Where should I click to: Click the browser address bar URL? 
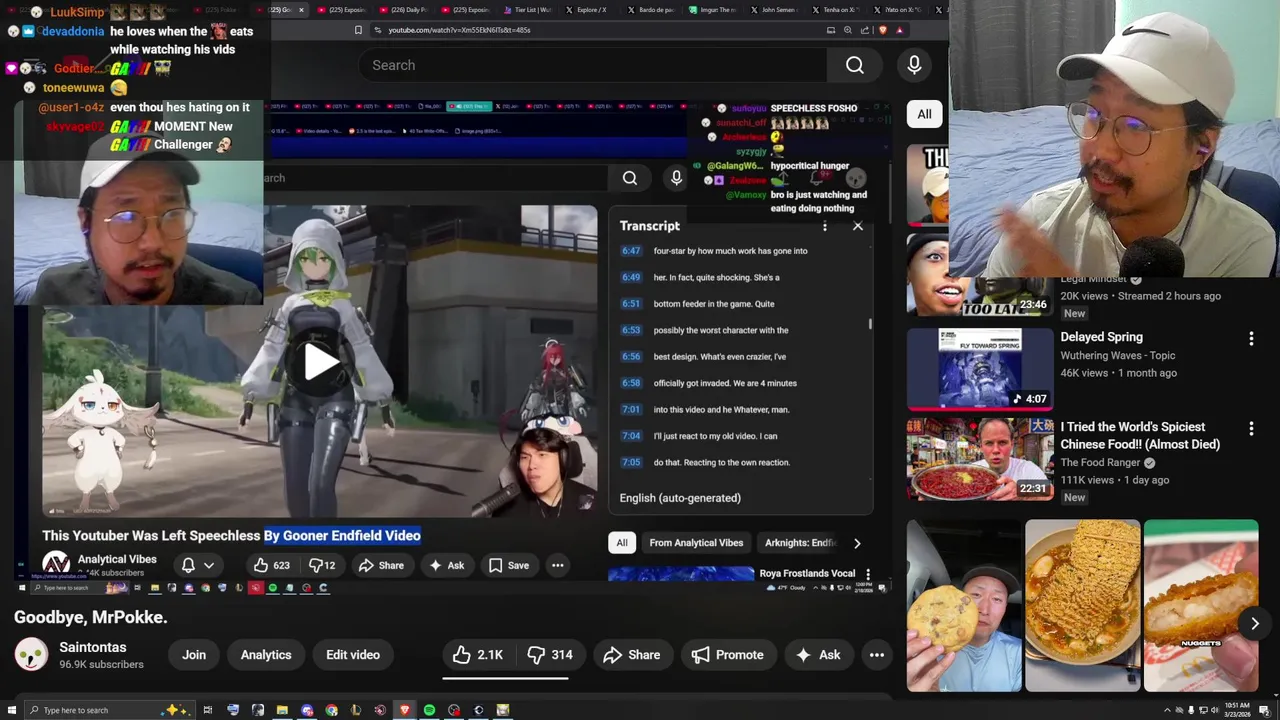[459, 30]
